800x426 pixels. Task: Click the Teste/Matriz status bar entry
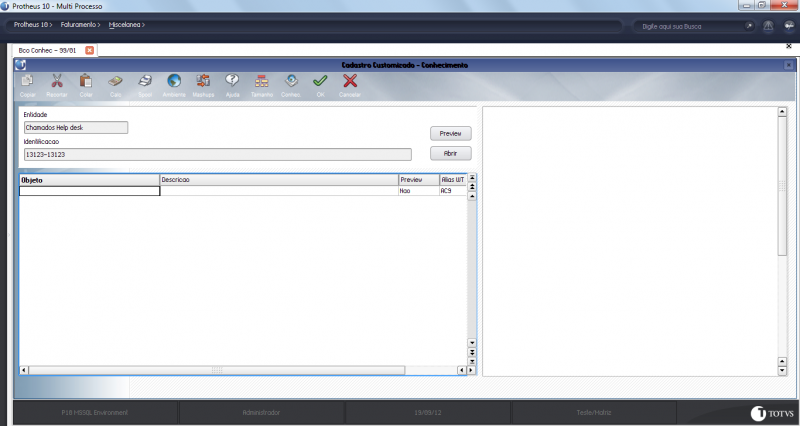click(x=594, y=412)
